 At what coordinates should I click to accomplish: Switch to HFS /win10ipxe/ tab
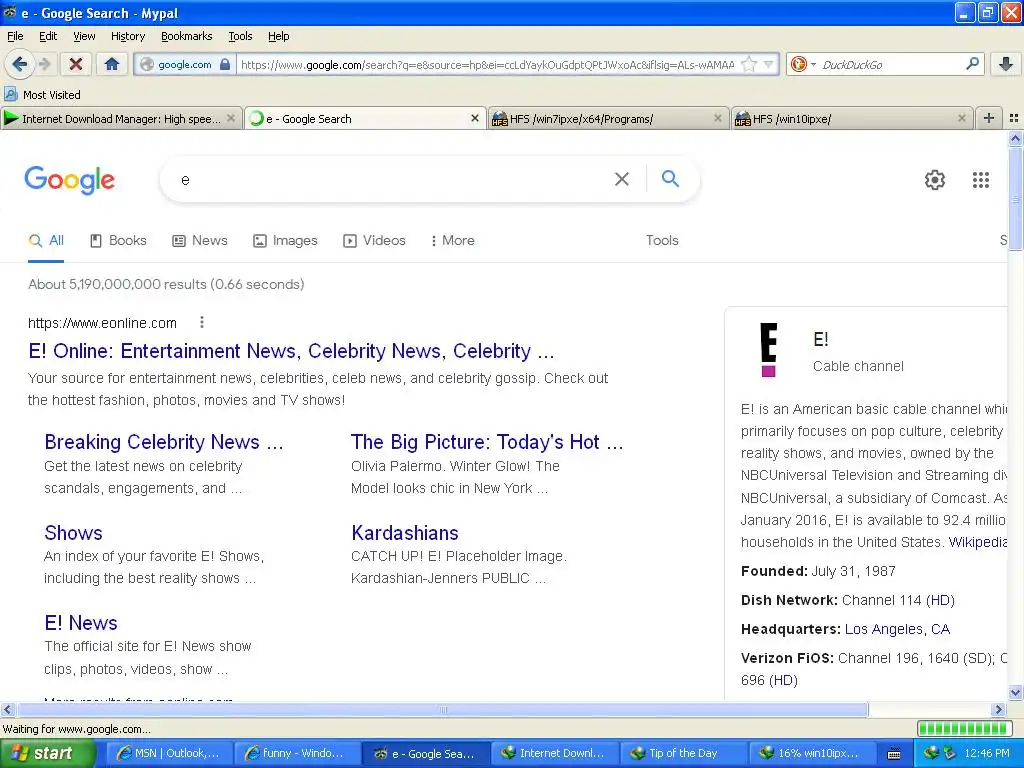click(851, 118)
